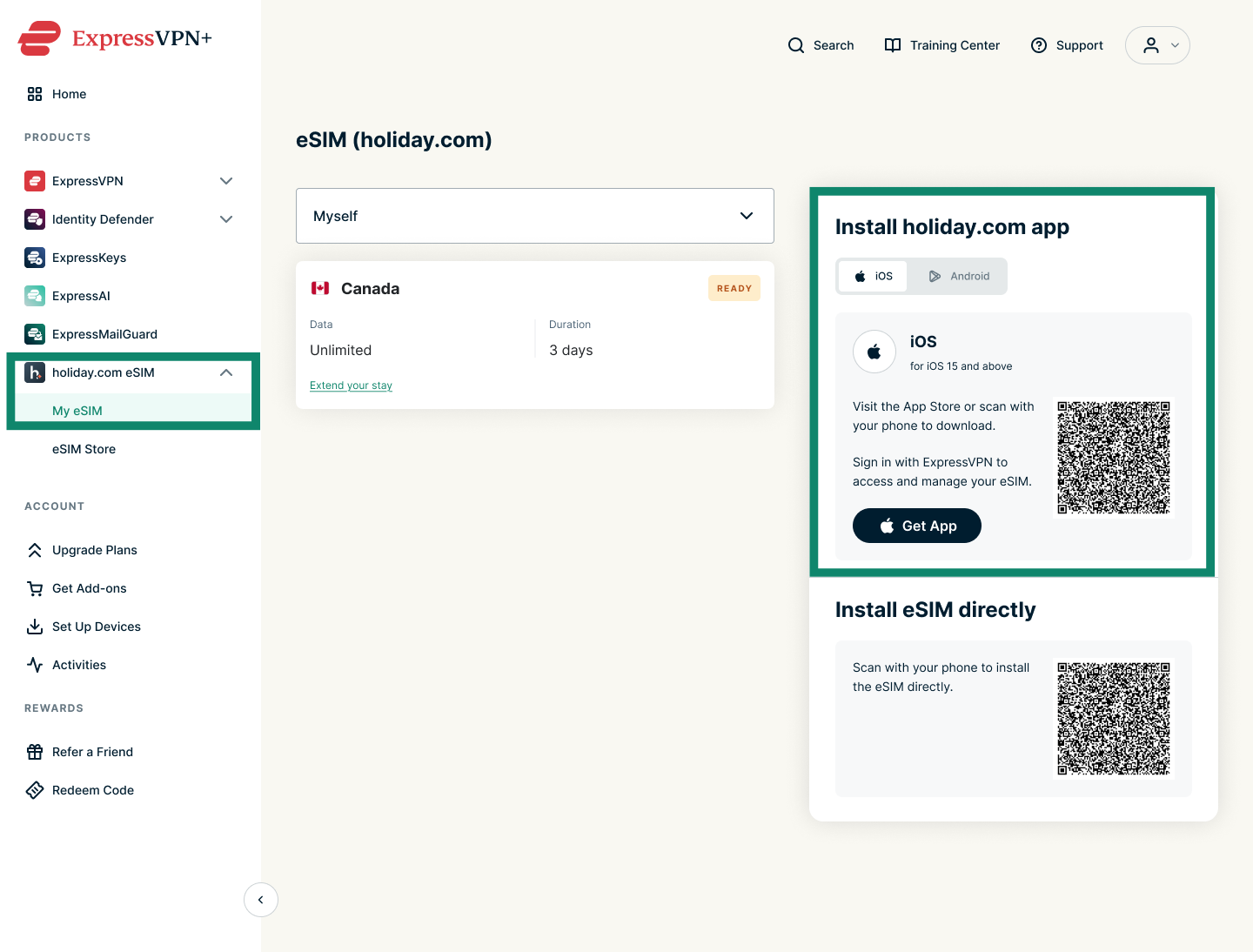Click the 3 days duration value
This screenshot has height=952, width=1253.
coord(571,350)
